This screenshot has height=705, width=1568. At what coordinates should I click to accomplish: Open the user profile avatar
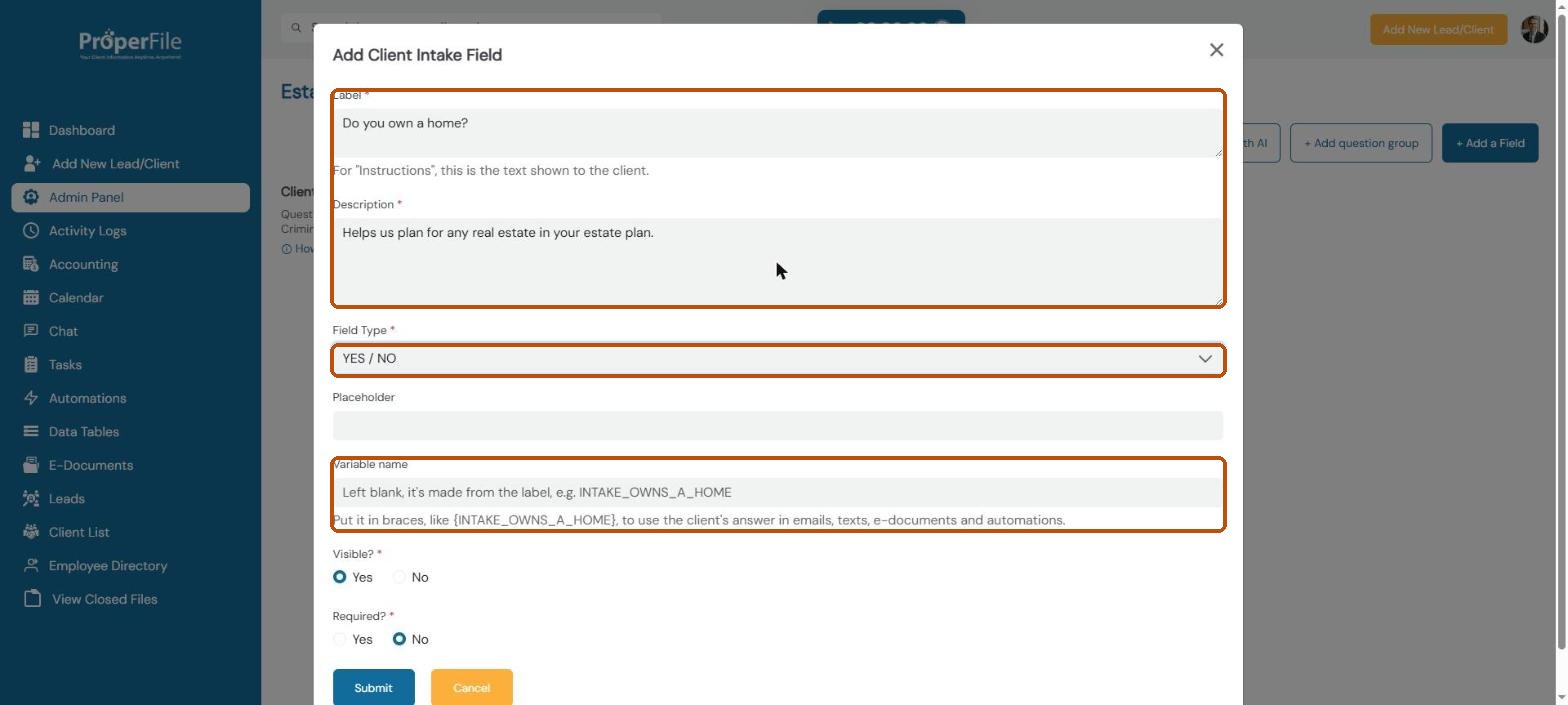[x=1534, y=29]
